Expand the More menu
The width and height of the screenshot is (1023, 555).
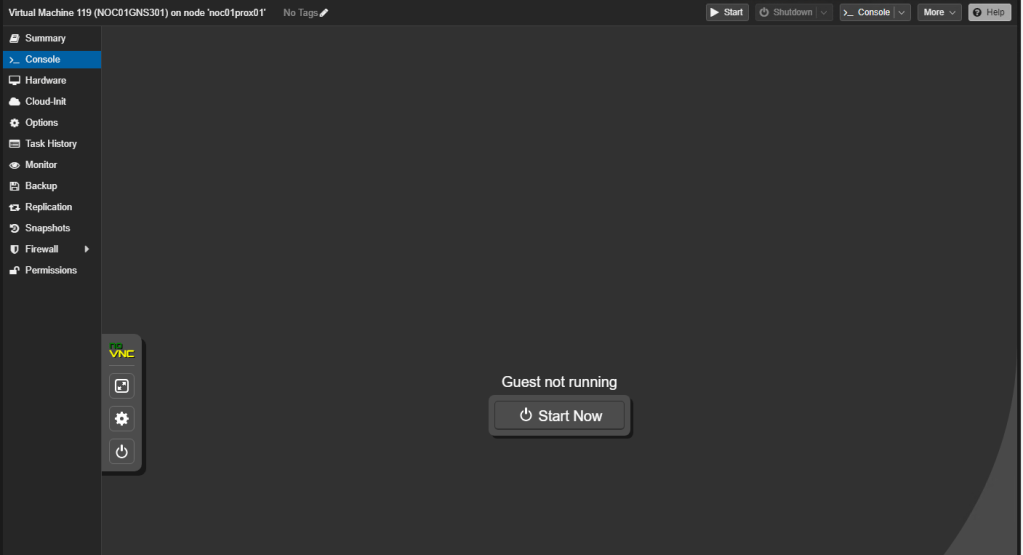[939, 12]
